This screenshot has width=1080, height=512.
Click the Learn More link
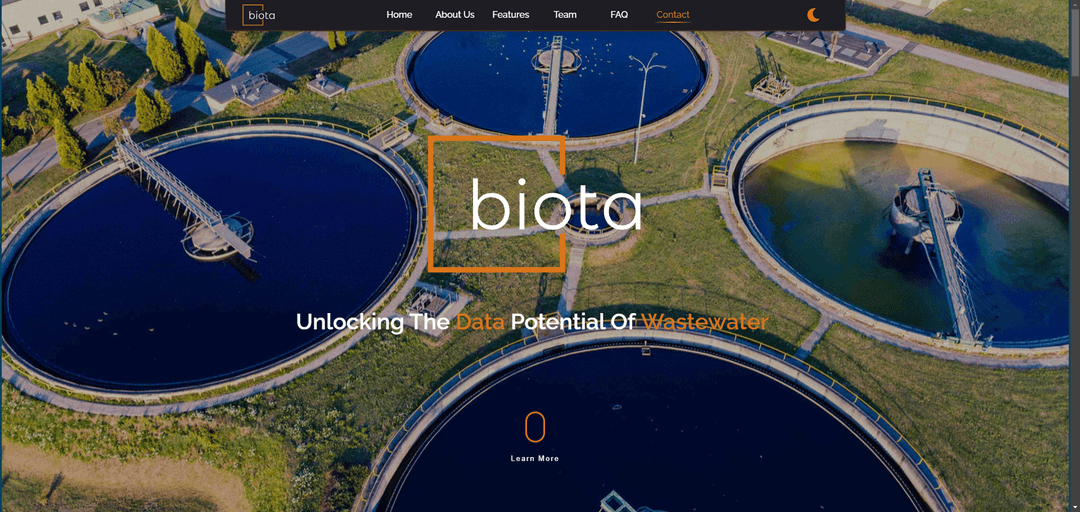tap(535, 458)
